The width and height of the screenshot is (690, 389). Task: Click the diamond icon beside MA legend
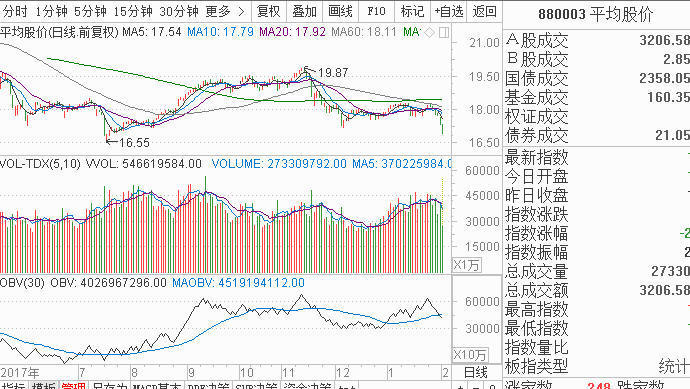click(429, 32)
